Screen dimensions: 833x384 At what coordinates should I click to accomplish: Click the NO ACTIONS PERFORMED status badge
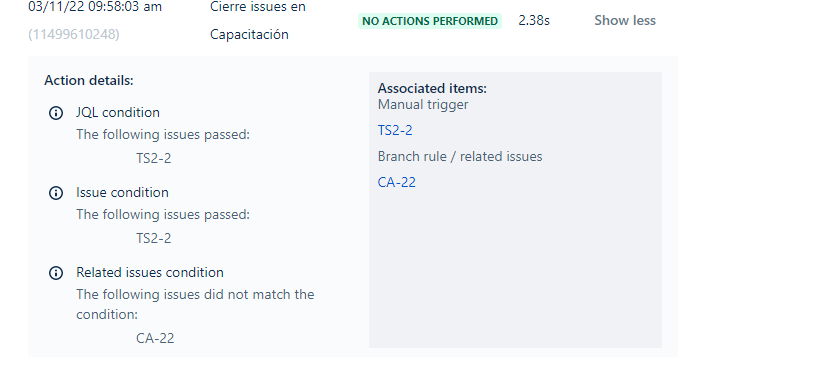pyautogui.click(x=430, y=21)
